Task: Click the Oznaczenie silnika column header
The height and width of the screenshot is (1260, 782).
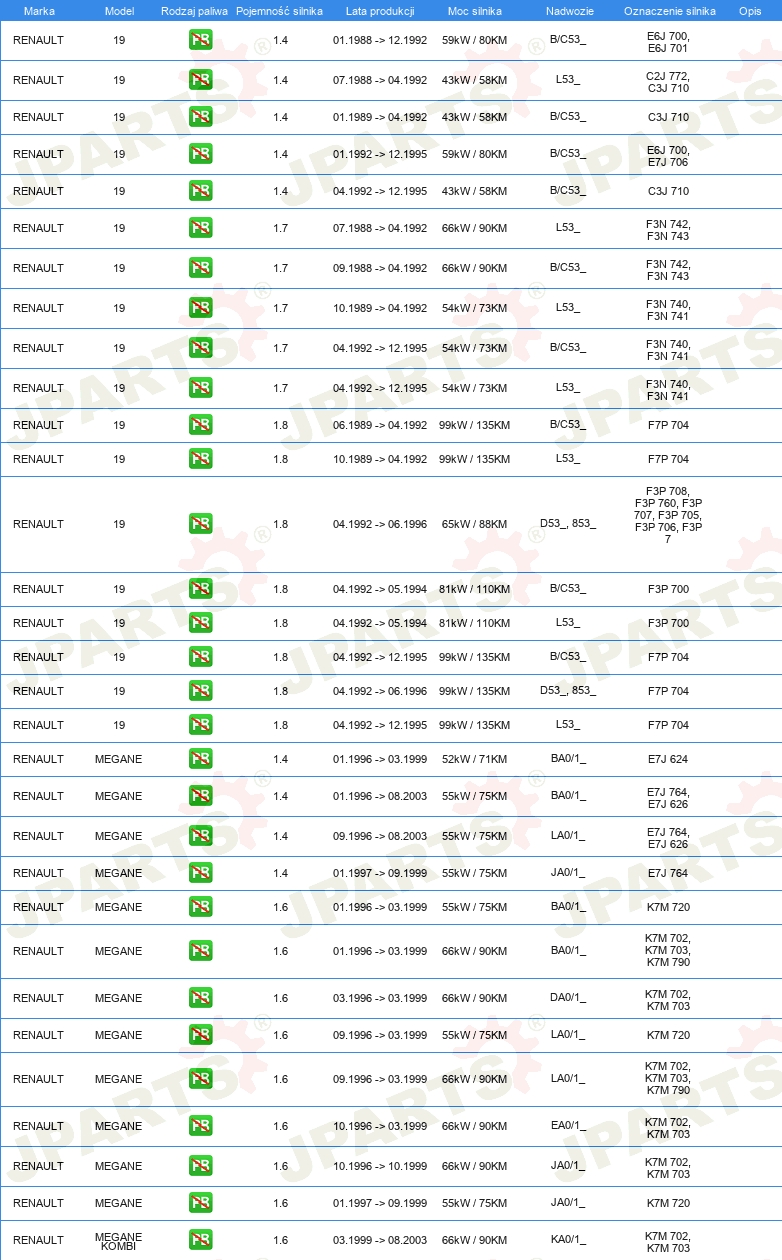Action: pyautogui.click(x=669, y=11)
